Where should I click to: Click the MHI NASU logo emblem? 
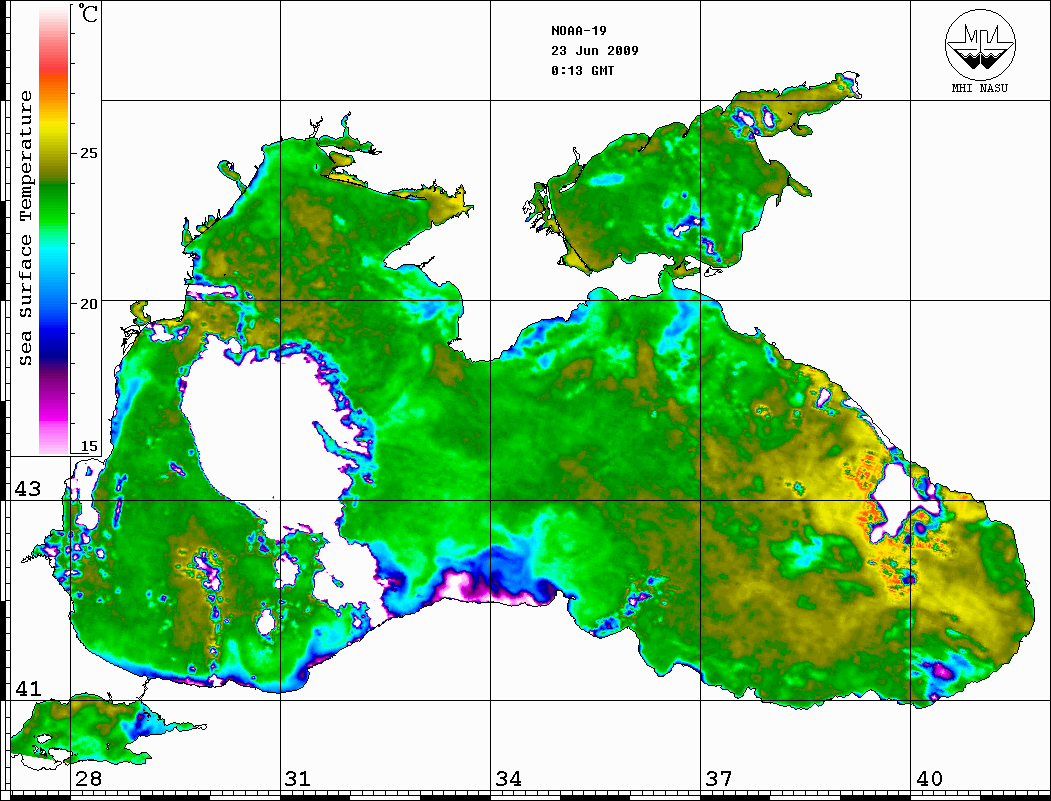pos(980,44)
